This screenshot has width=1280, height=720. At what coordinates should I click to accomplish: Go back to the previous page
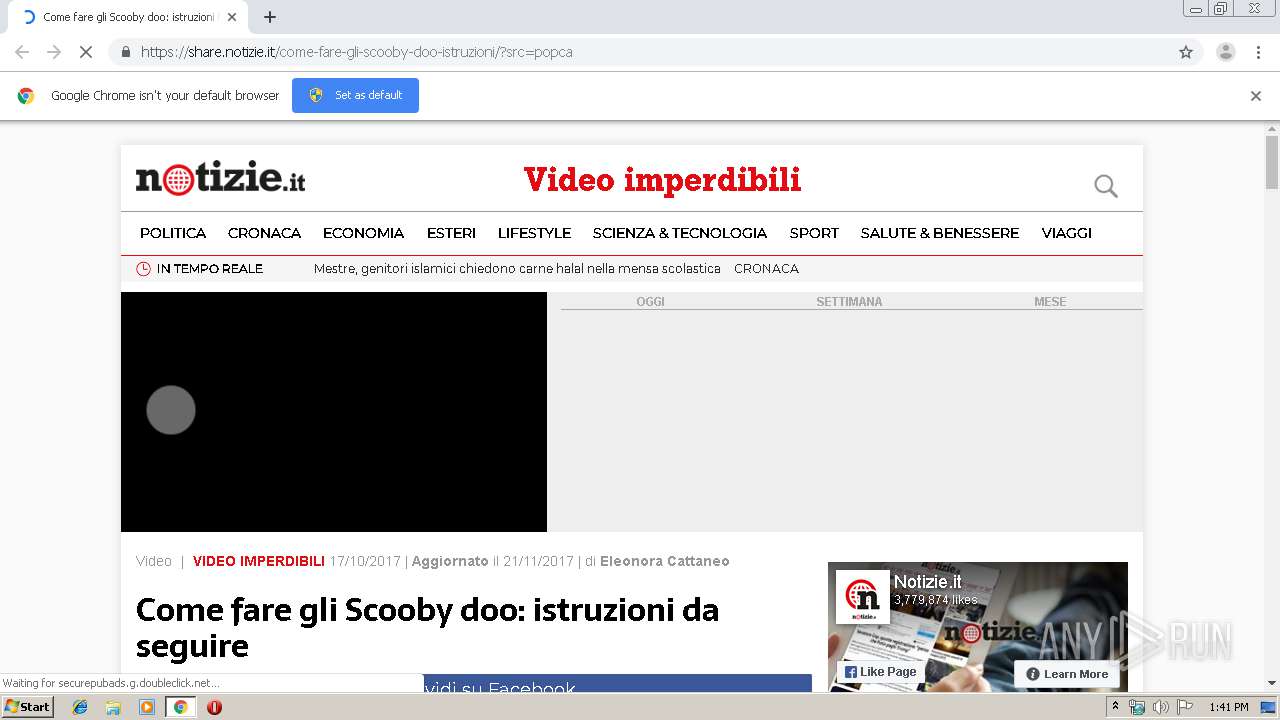(x=22, y=52)
